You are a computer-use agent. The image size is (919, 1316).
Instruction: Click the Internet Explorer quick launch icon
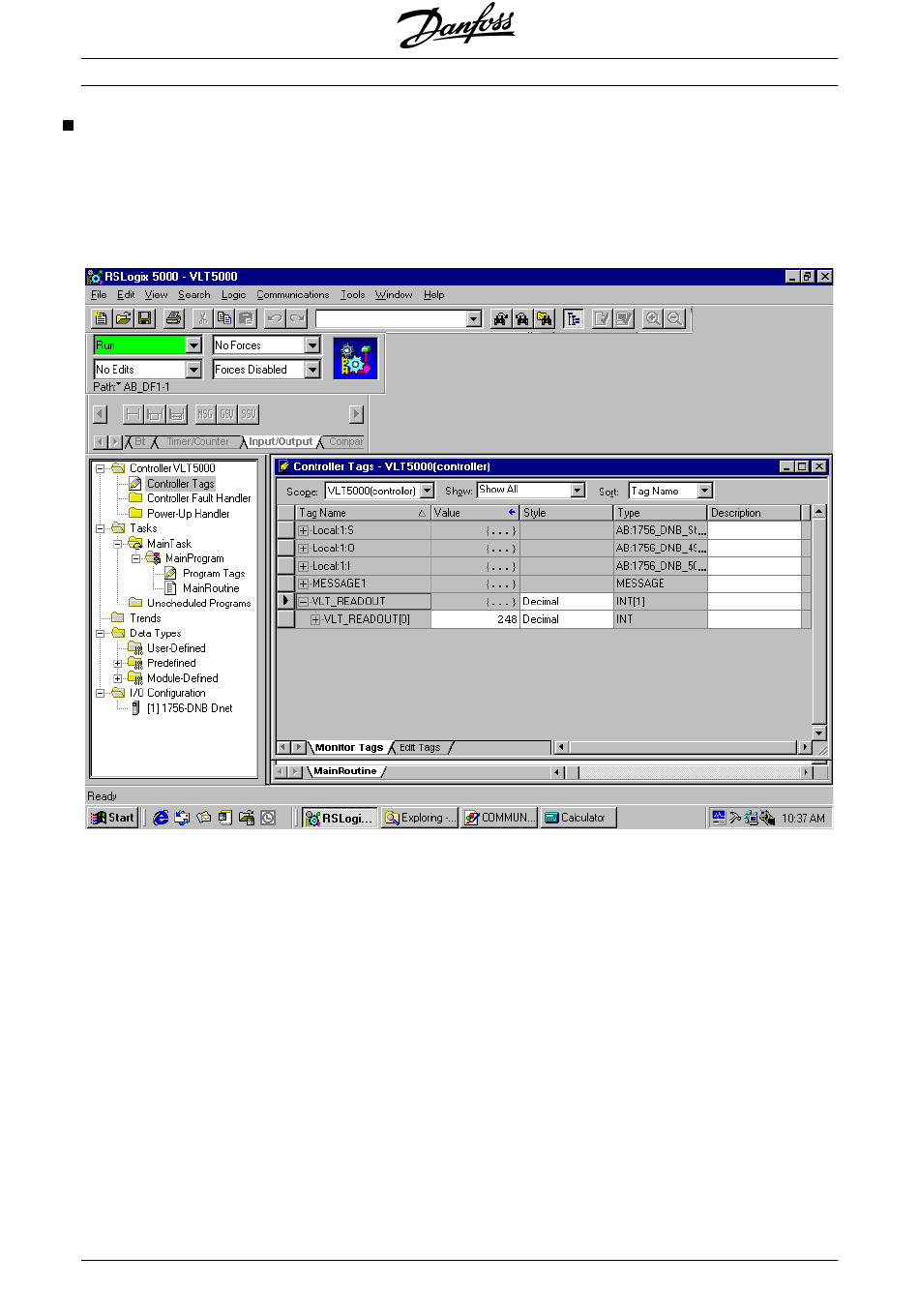click(161, 818)
